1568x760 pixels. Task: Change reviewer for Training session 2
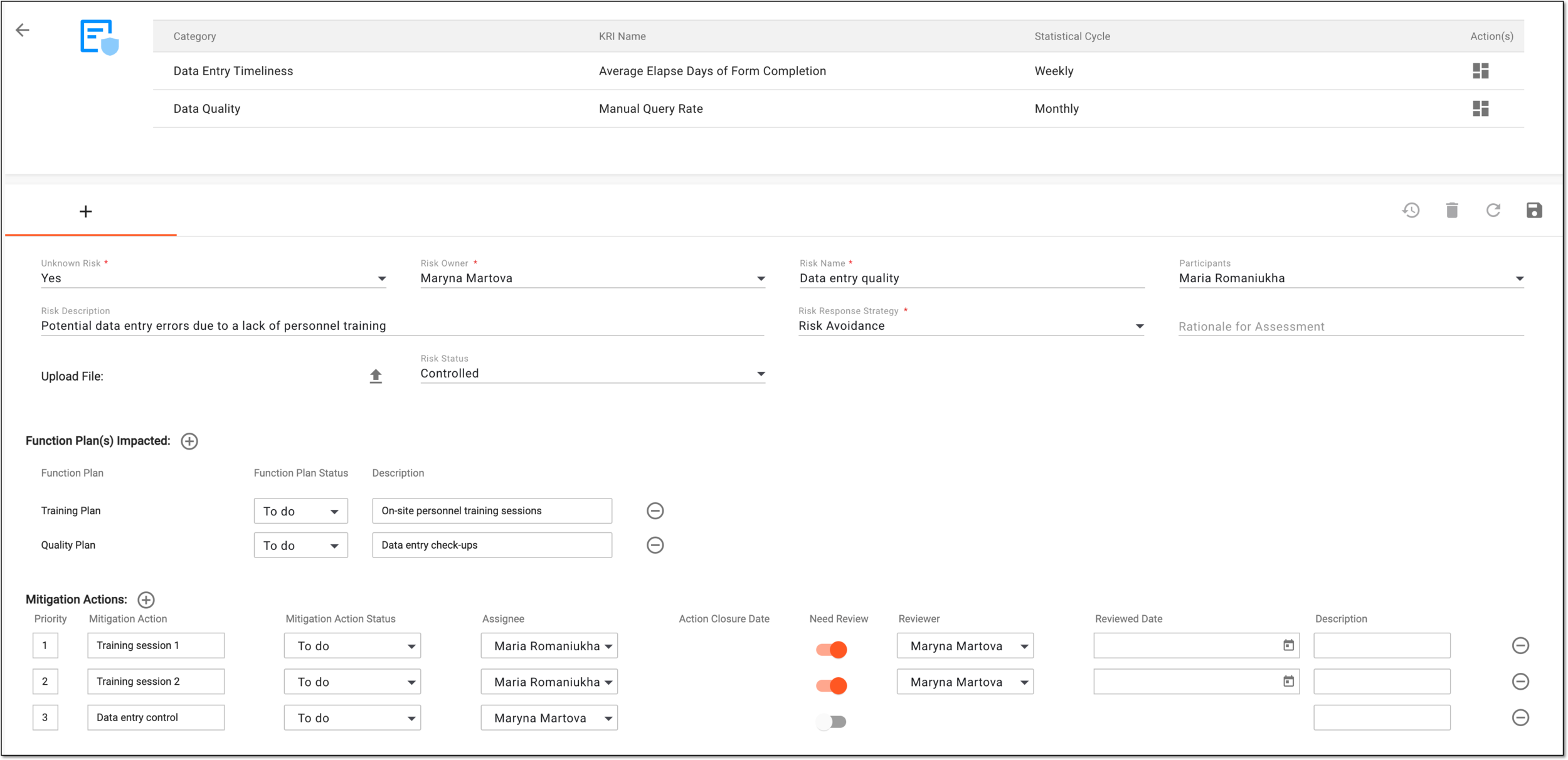[965, 682]
